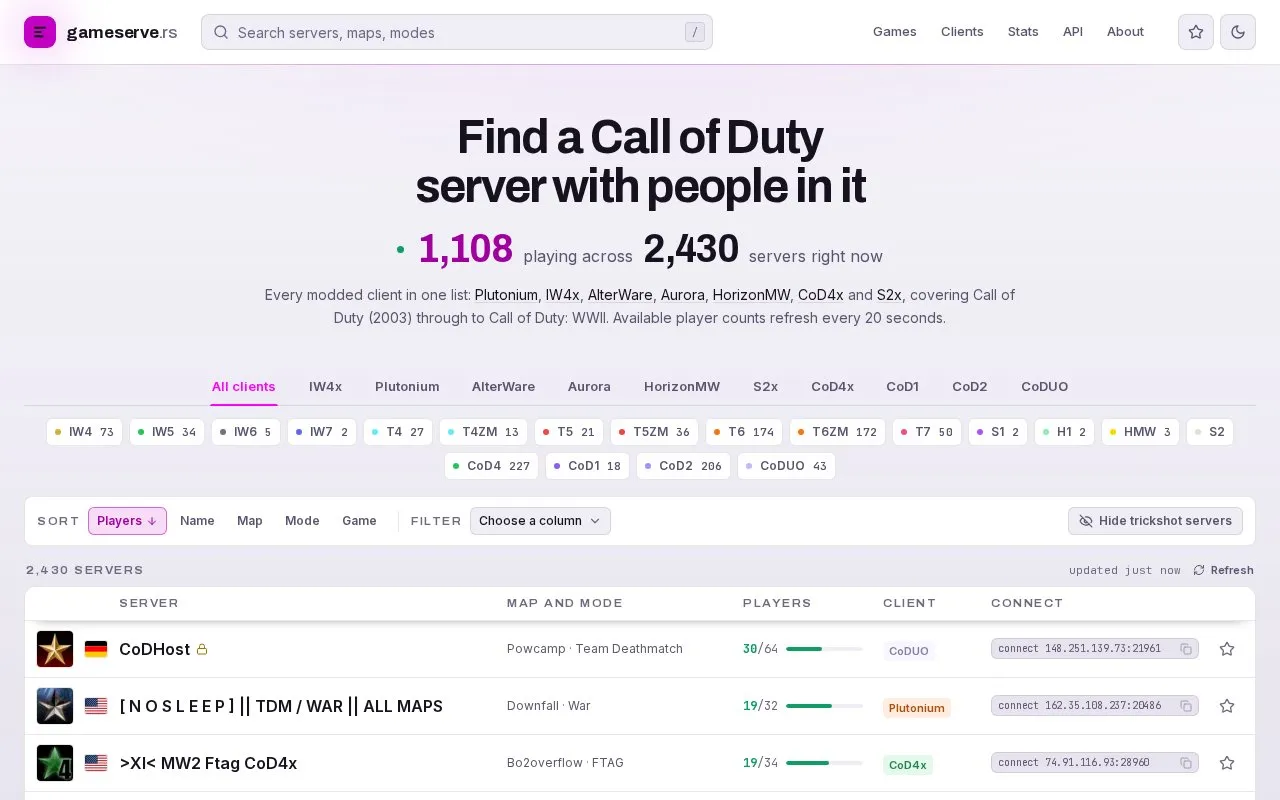Filter by the IW5 34 chip
The image size is (1280, 800).
[167, 432]
